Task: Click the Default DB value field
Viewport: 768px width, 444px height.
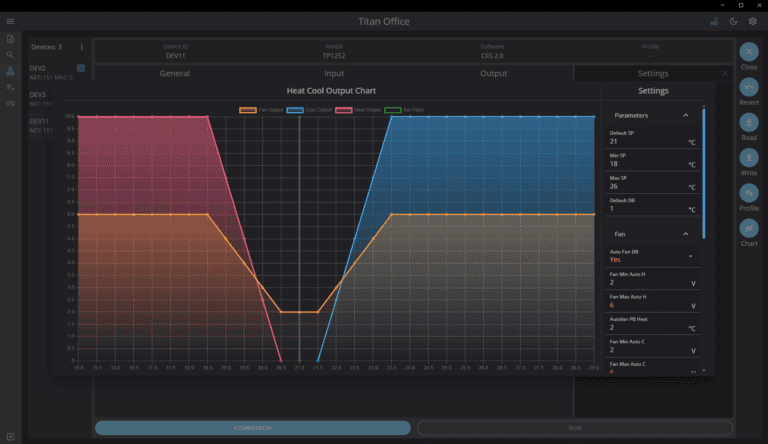Action: tap(652, 205)
